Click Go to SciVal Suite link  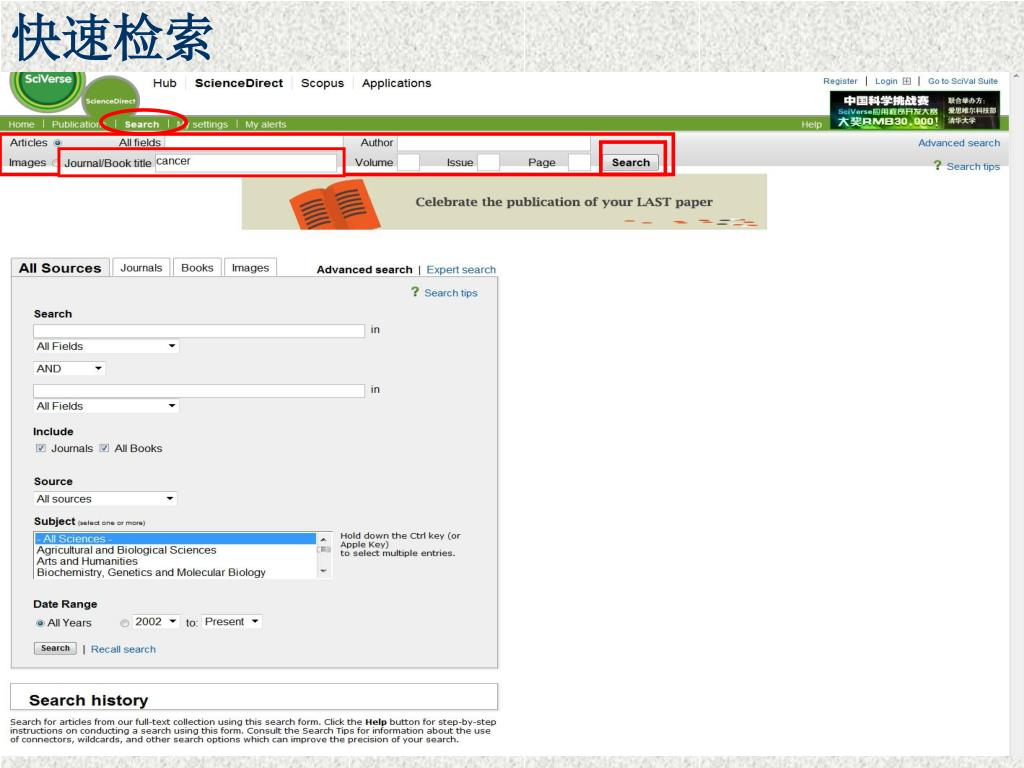[x=963, y=81]
